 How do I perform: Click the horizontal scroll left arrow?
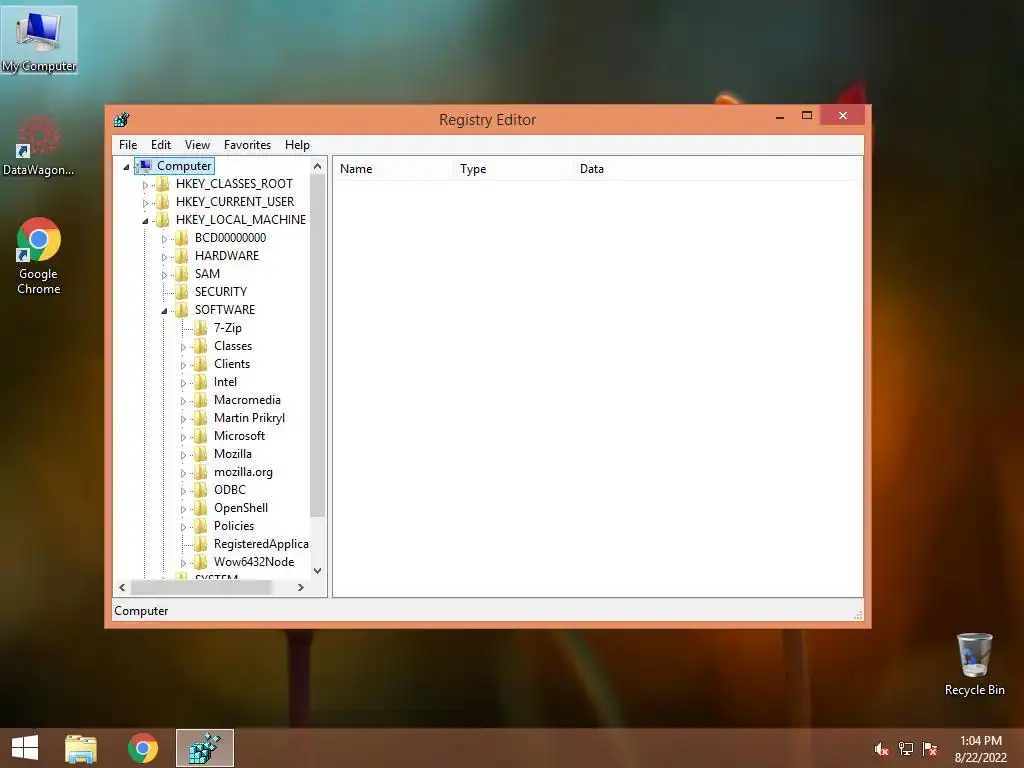tap(122, 588)
